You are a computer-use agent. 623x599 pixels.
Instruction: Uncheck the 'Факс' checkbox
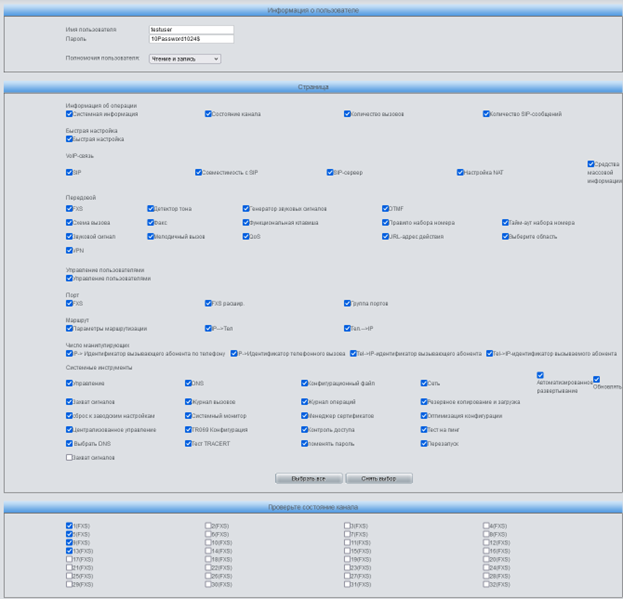click(x=151, y=222)
